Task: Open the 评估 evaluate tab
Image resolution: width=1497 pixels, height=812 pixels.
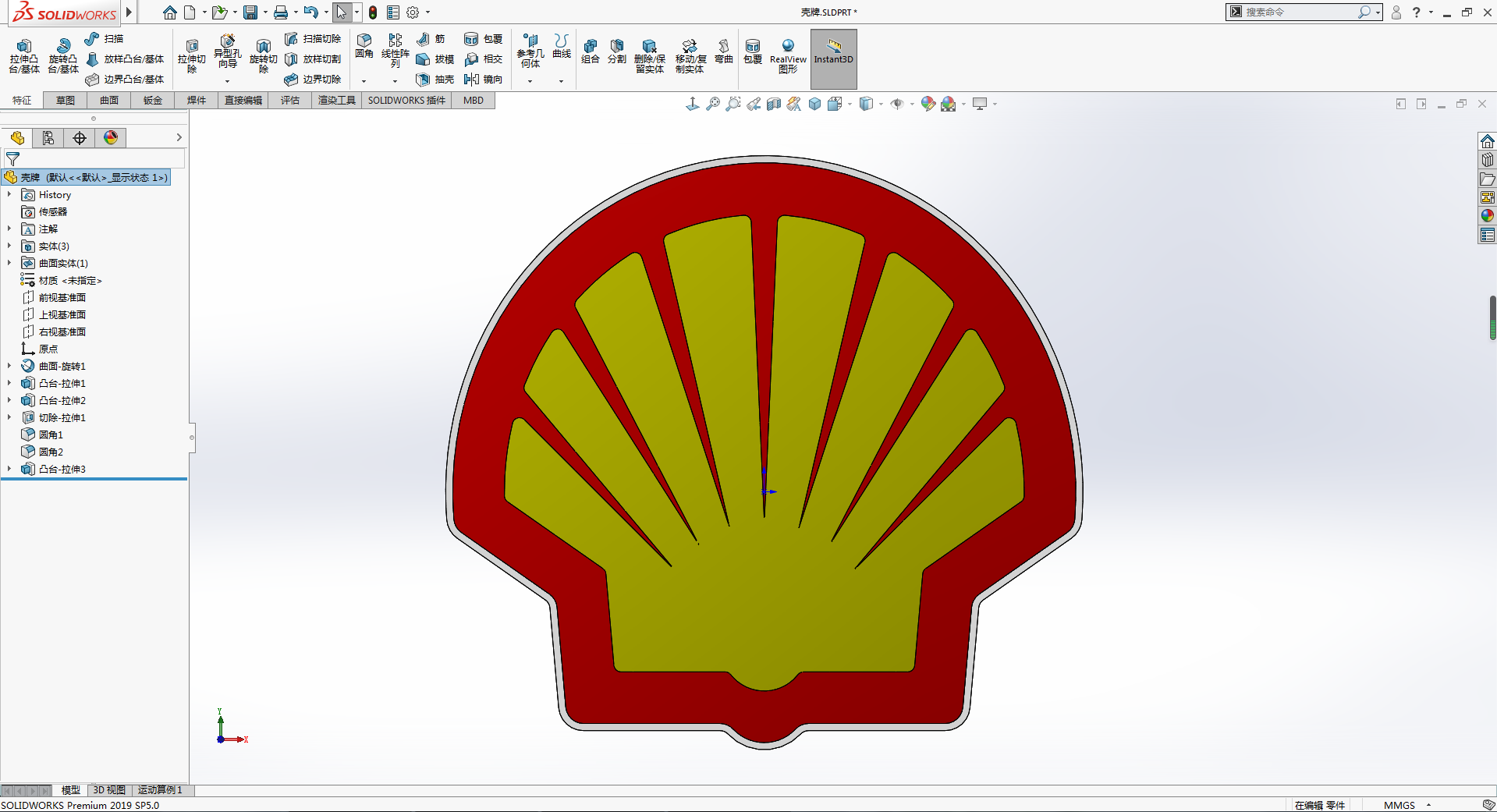Action: click(290, 101)
